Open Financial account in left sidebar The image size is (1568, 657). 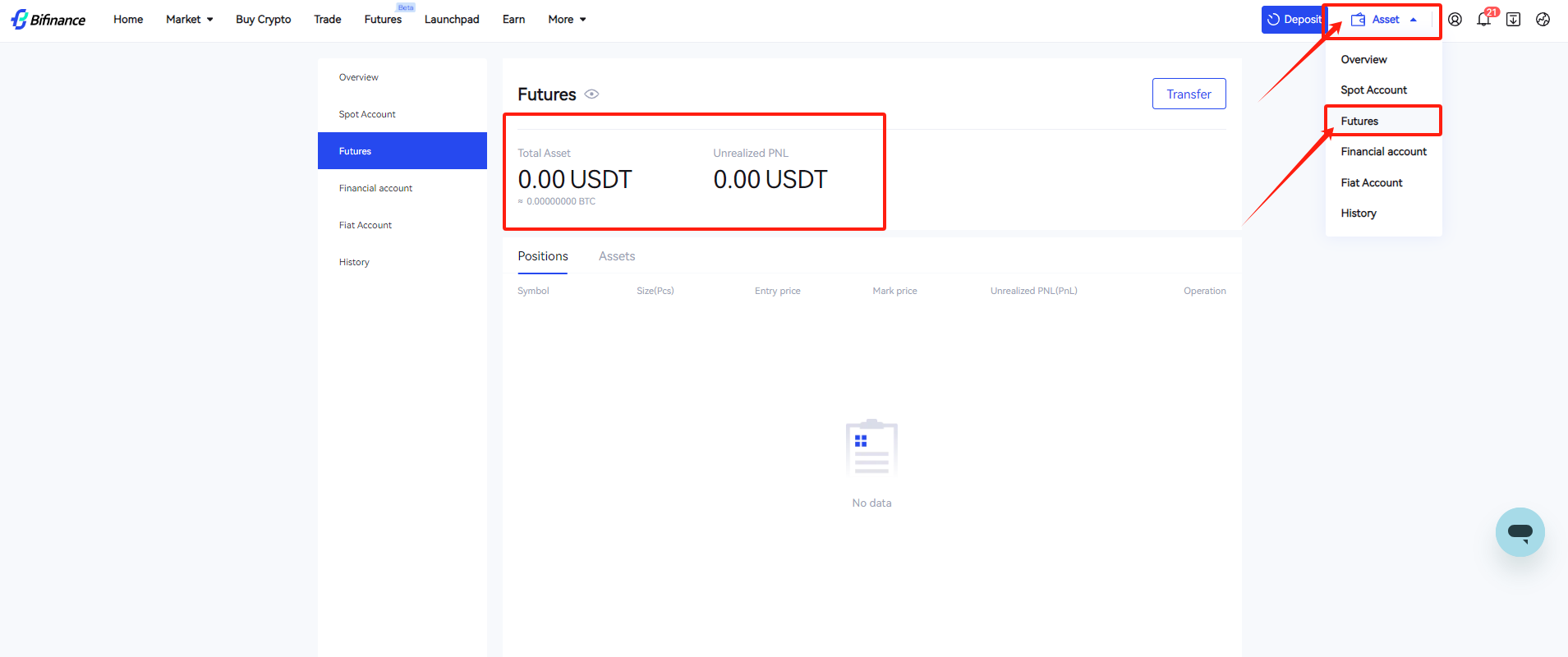[x=375, y=188]
